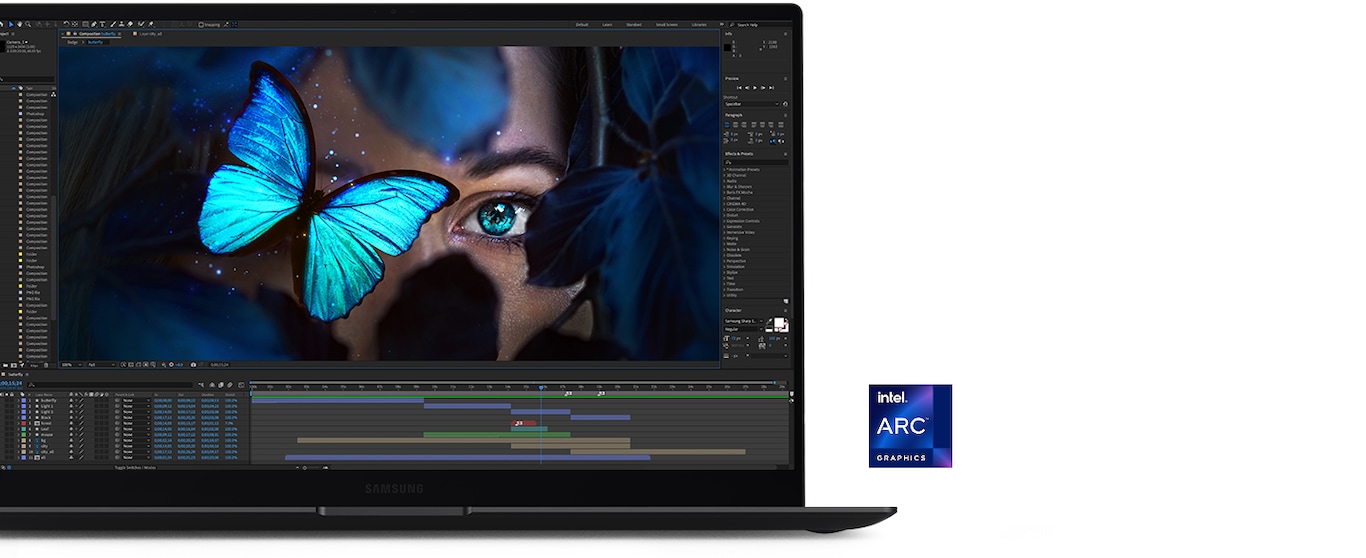Viewport: 1366px width, 558px height.
Task: Click in the Search Help field
Action: point(759,24)
